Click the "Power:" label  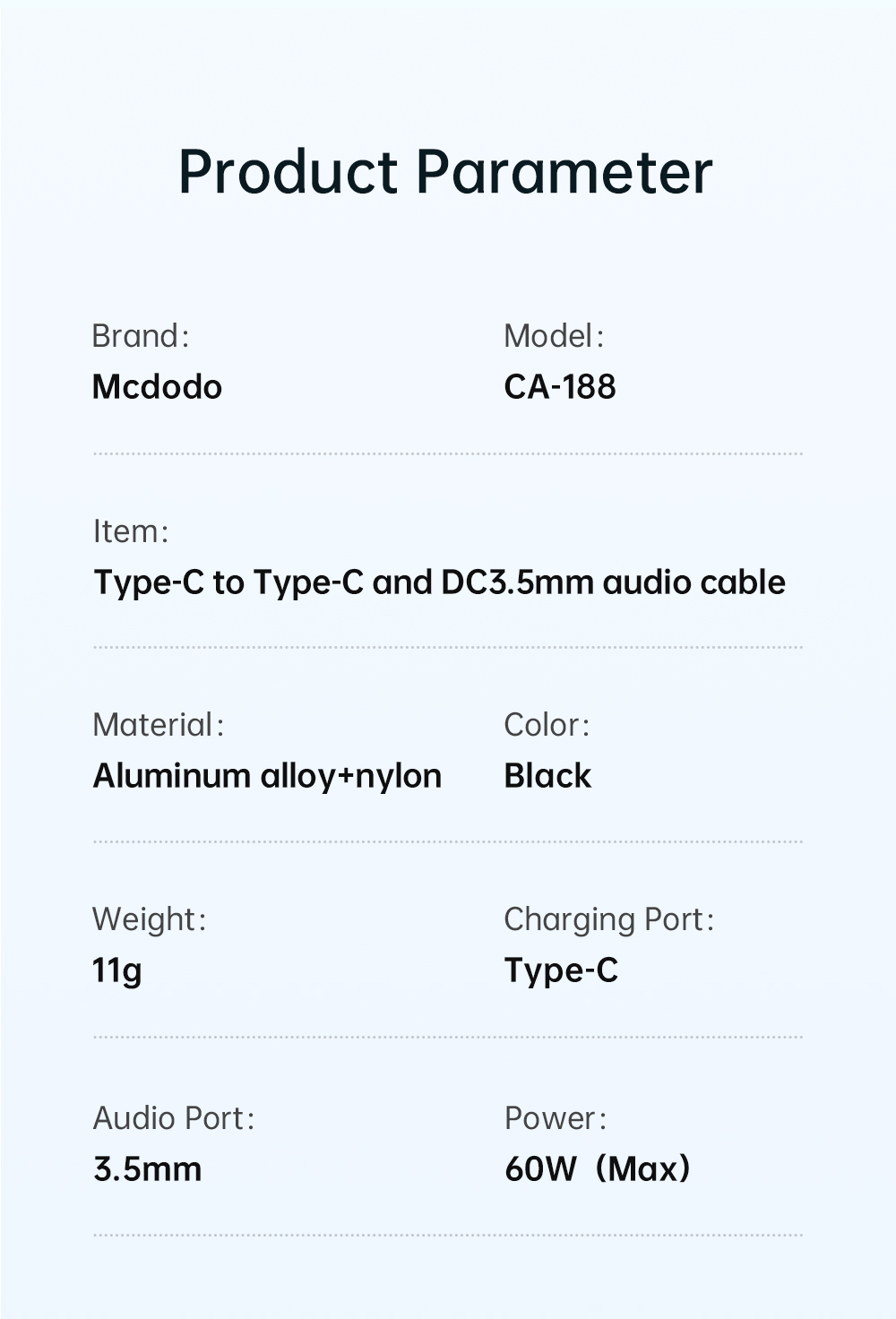coord(555,1118)
